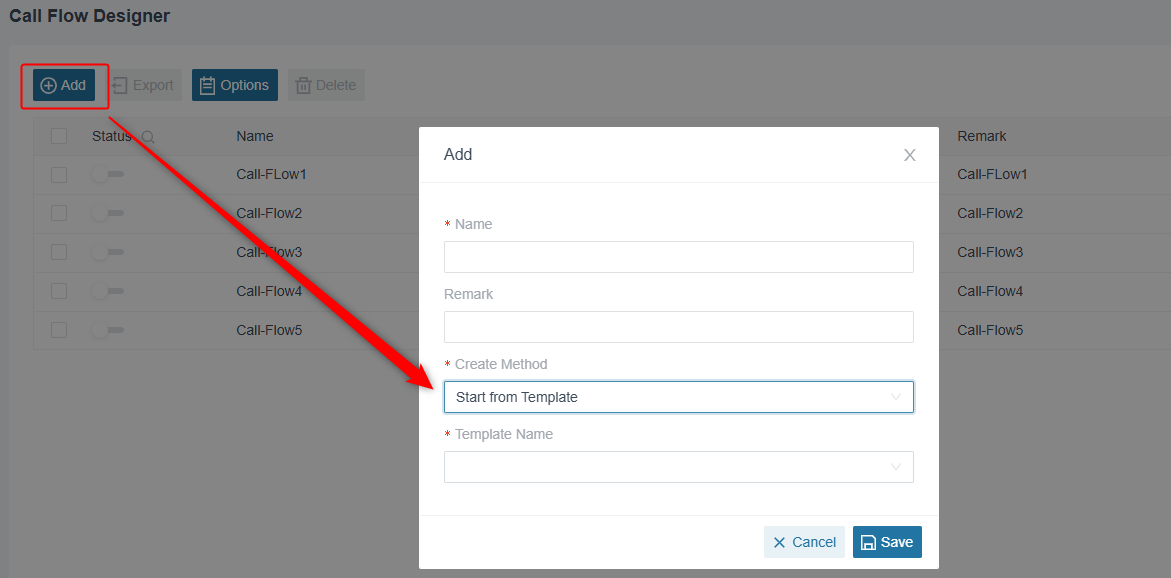Screen dimensions: 1171x578
Task: Tick the select-all checkbox in table header
Action: coord(59,136)
